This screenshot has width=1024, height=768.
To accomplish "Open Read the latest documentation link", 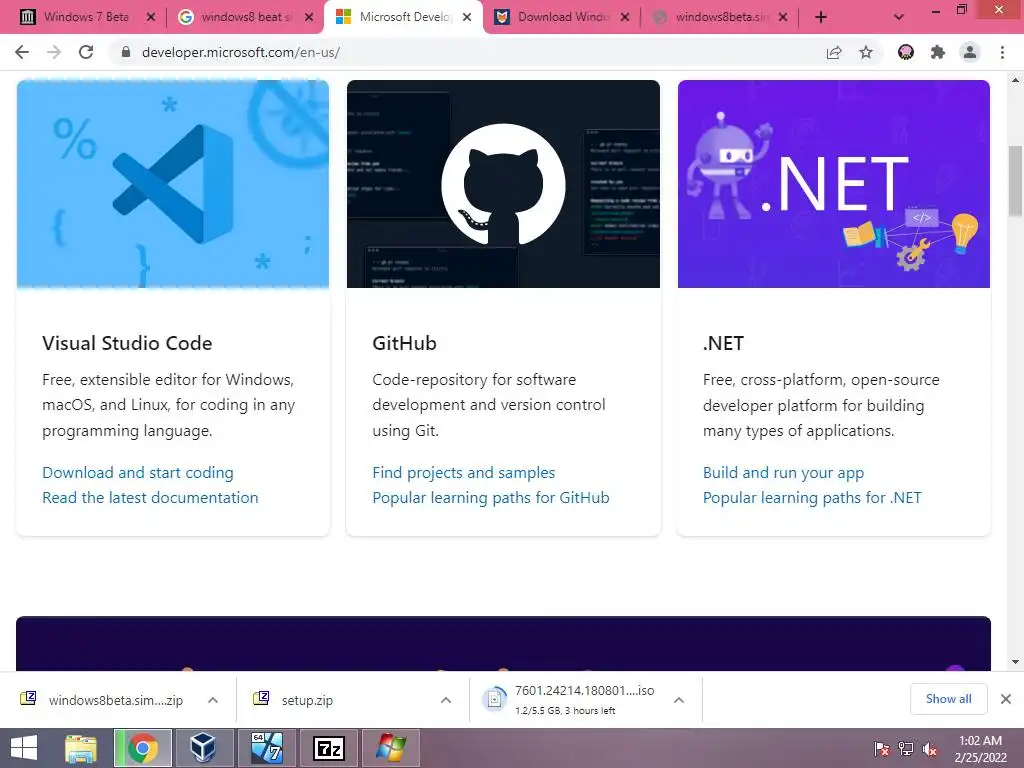I will click(x=150, y=498).
